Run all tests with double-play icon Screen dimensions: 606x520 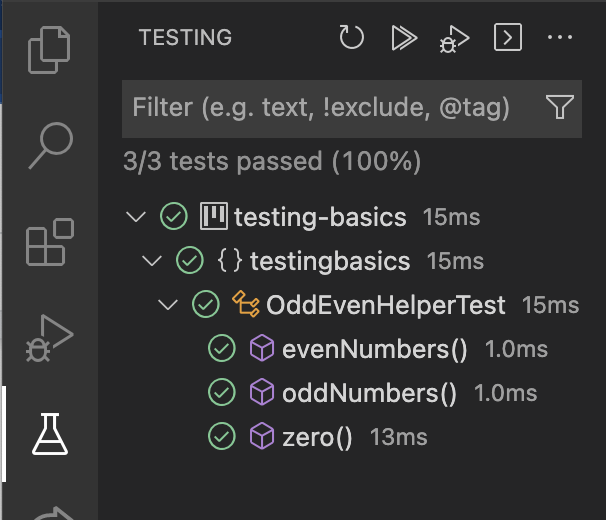coord(404,38)
